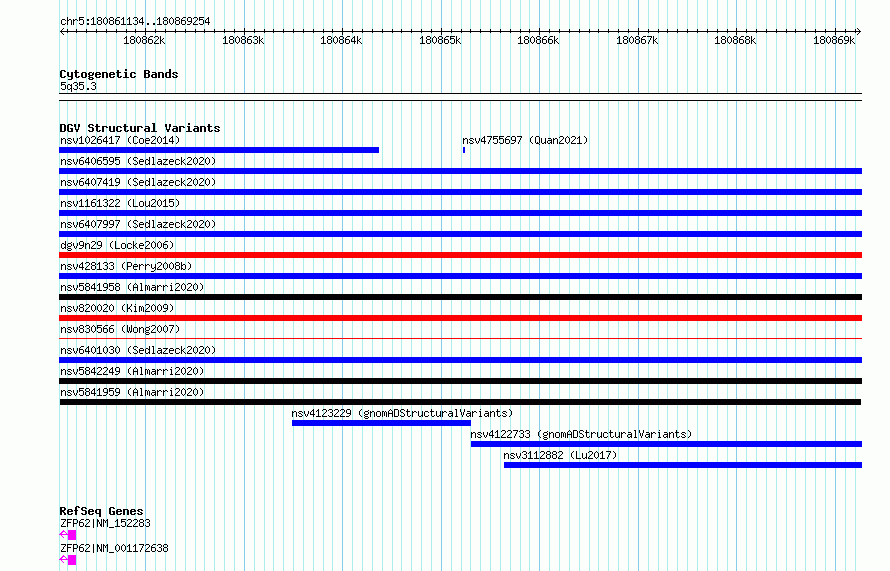Click the 5q35.3 band outline
890x571 pixels.
tap(460, 97)
